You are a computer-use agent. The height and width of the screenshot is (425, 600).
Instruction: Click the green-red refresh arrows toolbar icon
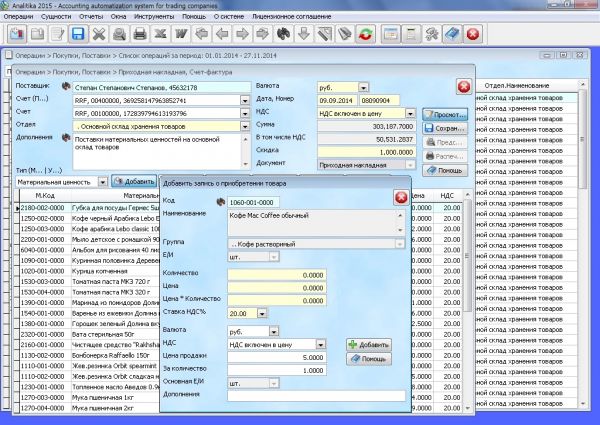click(364, 35)
